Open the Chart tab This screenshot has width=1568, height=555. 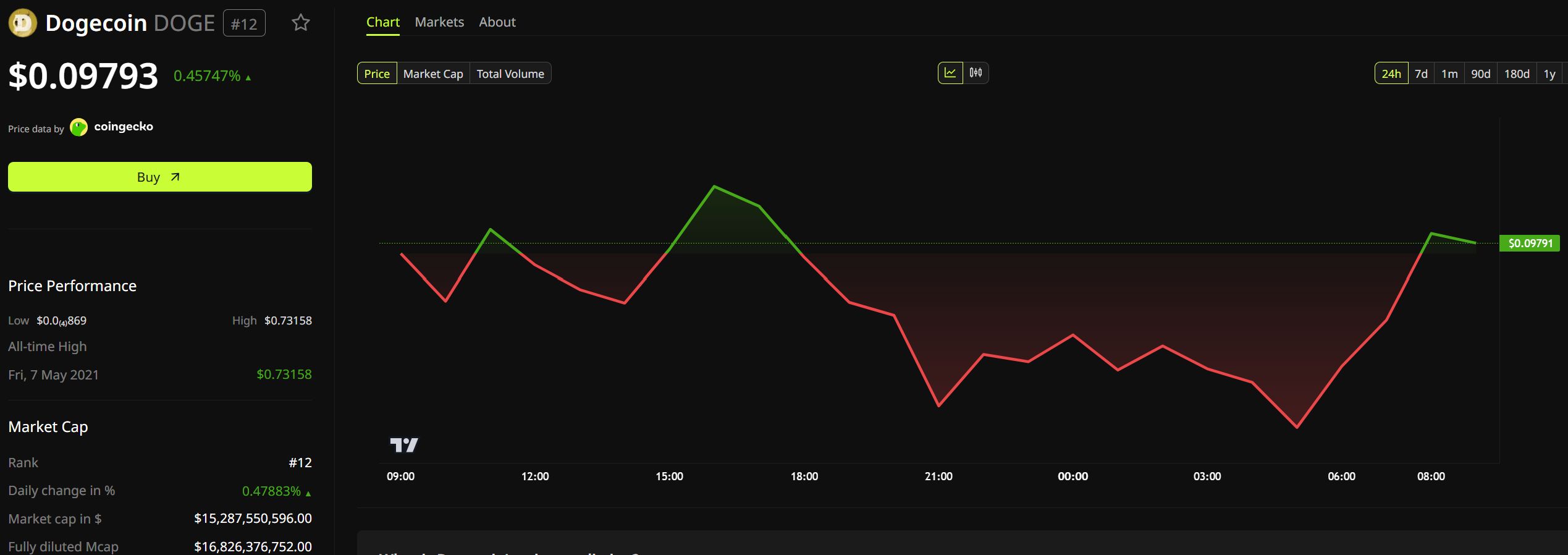click(x=383, y=22)
